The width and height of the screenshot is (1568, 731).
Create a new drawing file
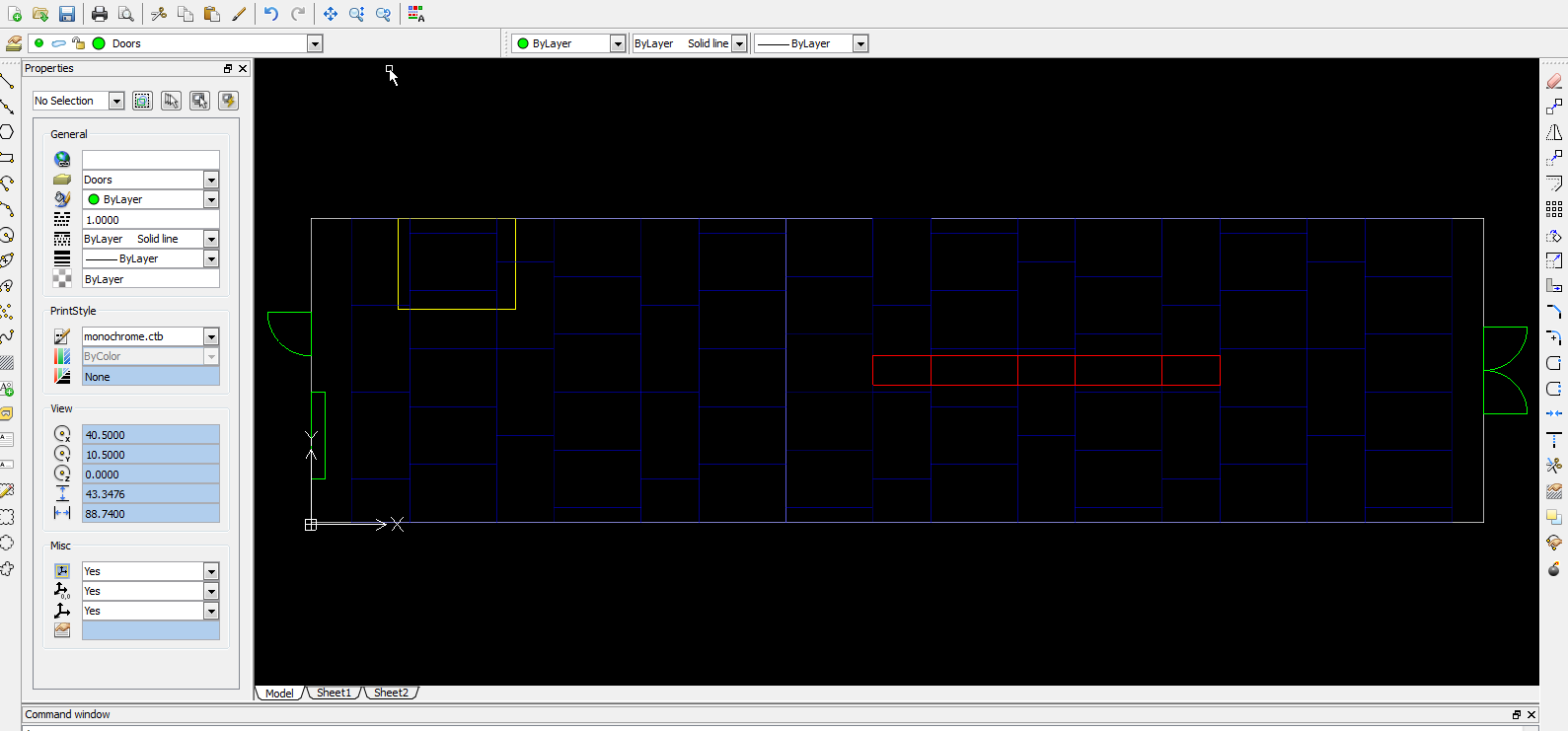(14, 14)
